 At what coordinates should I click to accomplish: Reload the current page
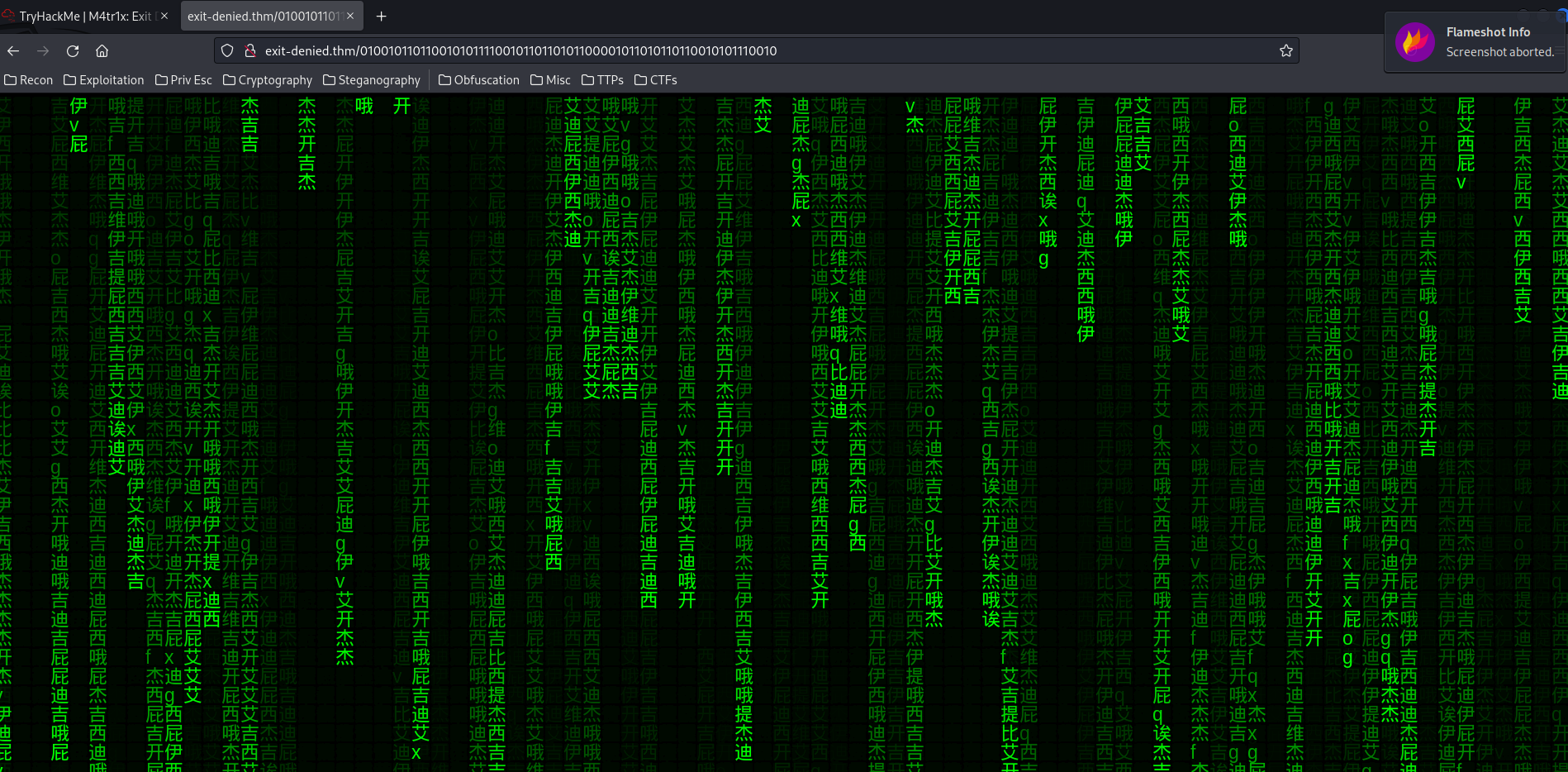click(x=73, y=51)
